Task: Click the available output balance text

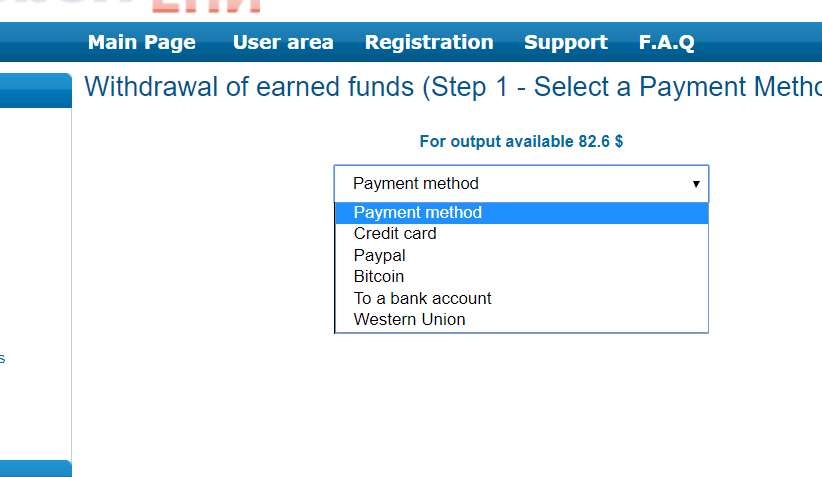Action: click(x=521, y=141)
